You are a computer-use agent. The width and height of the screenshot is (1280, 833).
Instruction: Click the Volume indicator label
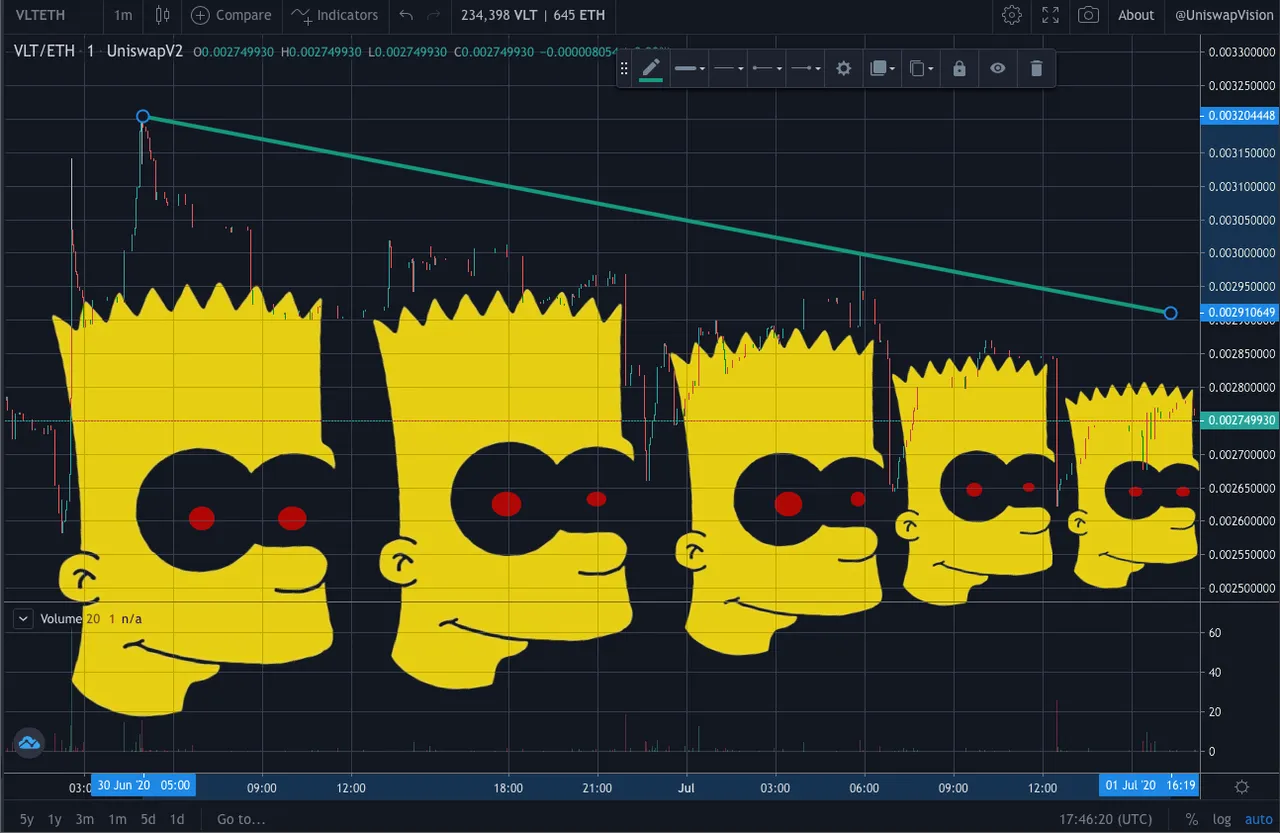click(60, 619)
